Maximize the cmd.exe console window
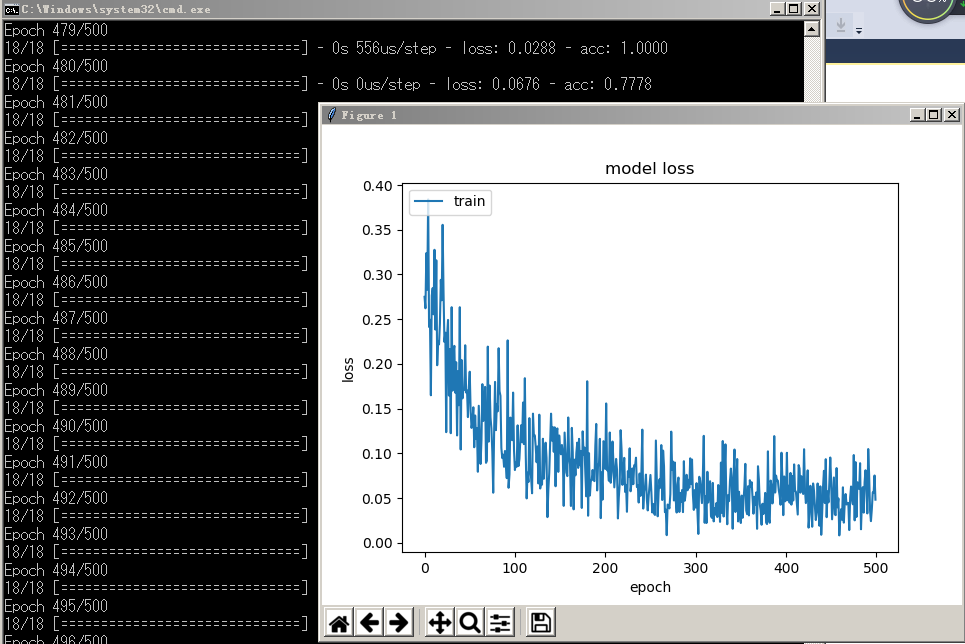The height and width of the screenshot is (644, 965). (x=794, y=9)
